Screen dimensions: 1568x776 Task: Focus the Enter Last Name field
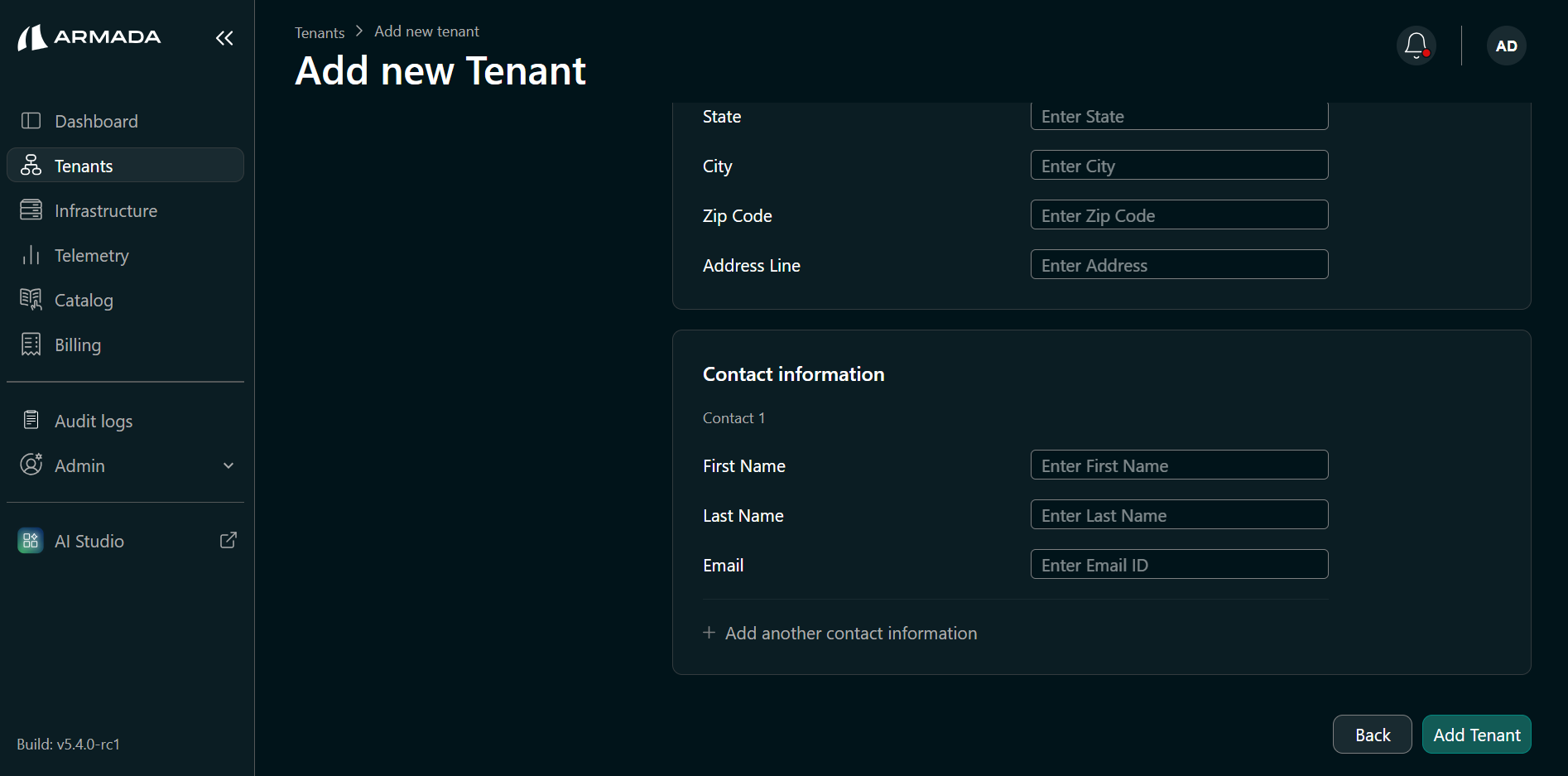pyautogui.click(x=1180, y=514)
